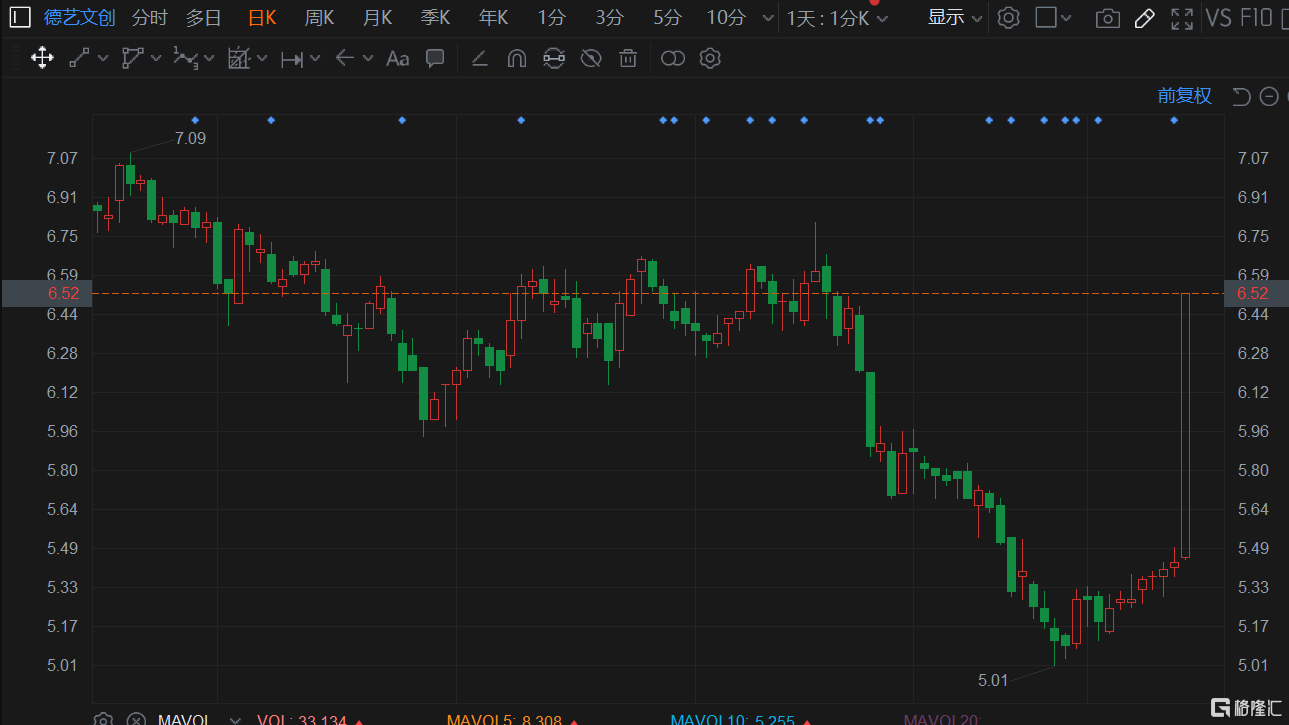The width and height of the screenshot is (1289, 725).
Task: Select the trend line drawing tool
Action: pyautogui.click(x=79, y=58)
